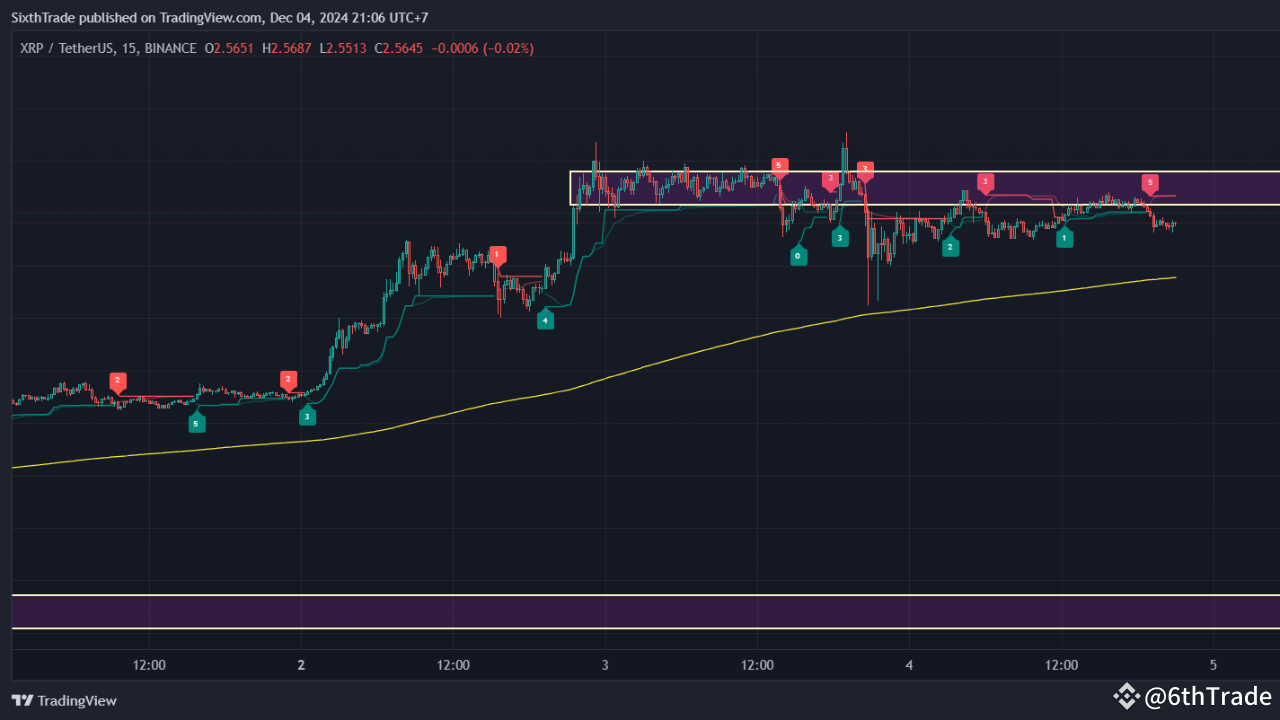The height and width of the screenshot is (720, 1280).
Task: Click the red signal marker 1 at the price peak
Action: pos(497,254)
